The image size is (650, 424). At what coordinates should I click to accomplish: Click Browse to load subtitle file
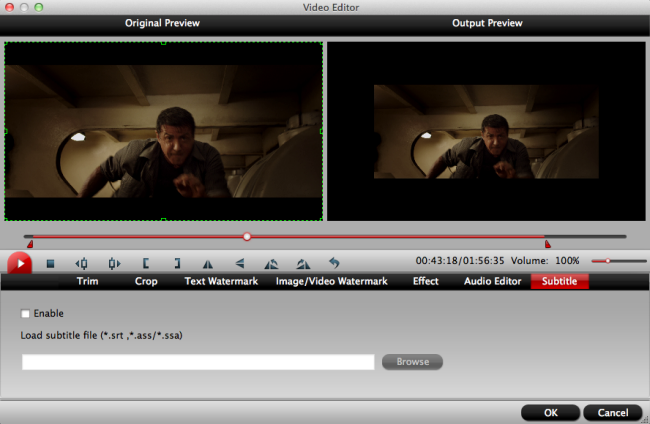tap(412, 362)
